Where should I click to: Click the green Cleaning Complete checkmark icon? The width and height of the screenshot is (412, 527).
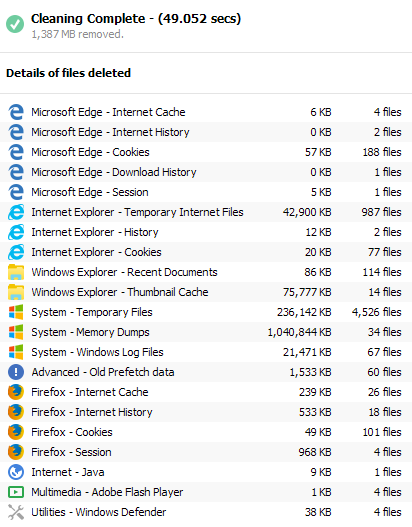15,24
